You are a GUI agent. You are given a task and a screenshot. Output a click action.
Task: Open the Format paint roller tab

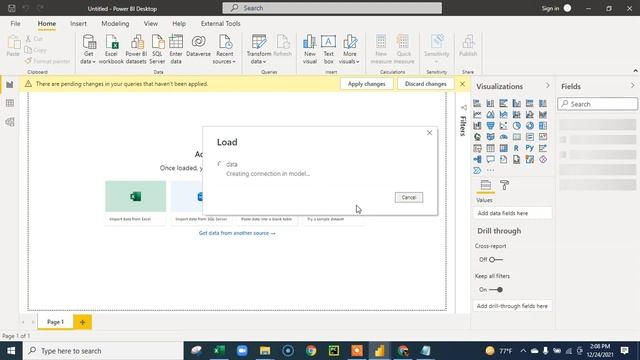504,185
